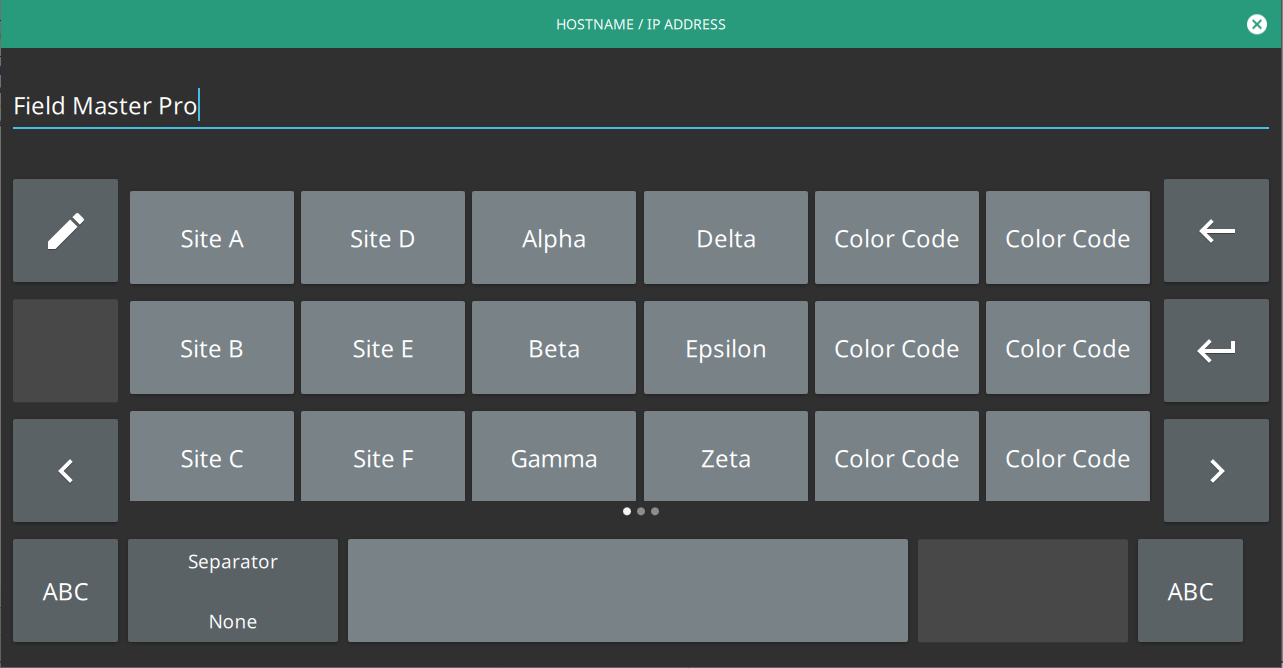Select the Zeta preset key
Viewport: 1283px width, 668px height.
726,458
